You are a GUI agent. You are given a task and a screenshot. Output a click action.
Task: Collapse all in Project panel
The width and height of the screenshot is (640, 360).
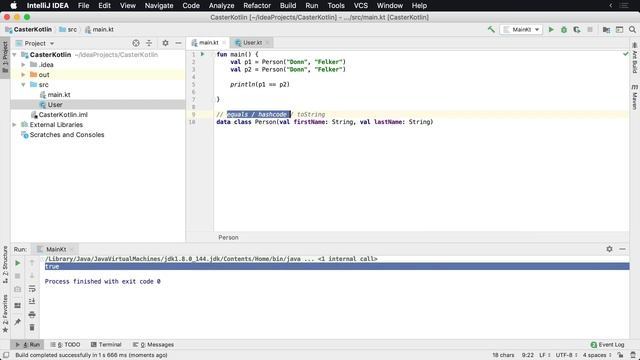click(149, 43)
